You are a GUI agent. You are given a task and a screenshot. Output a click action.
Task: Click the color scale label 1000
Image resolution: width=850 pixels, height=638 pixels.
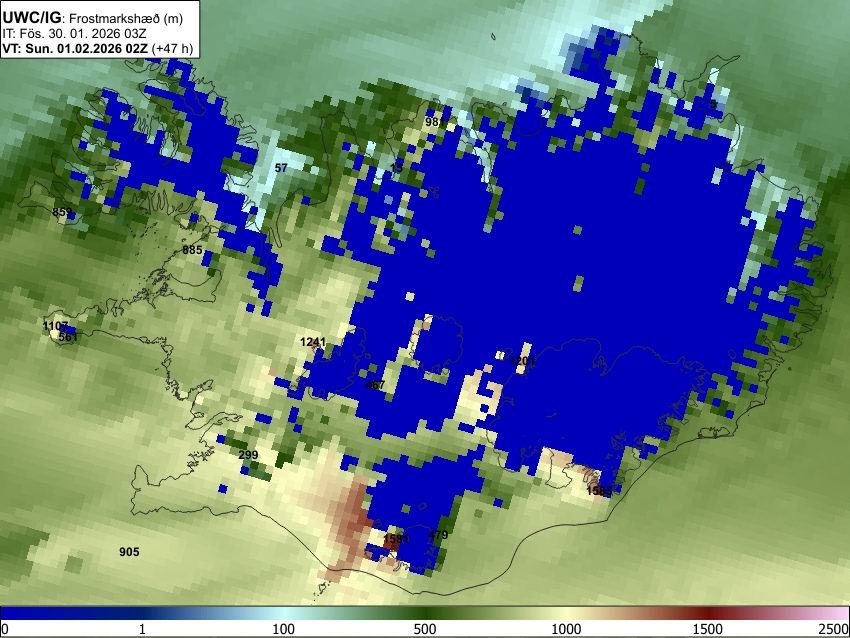566,629
